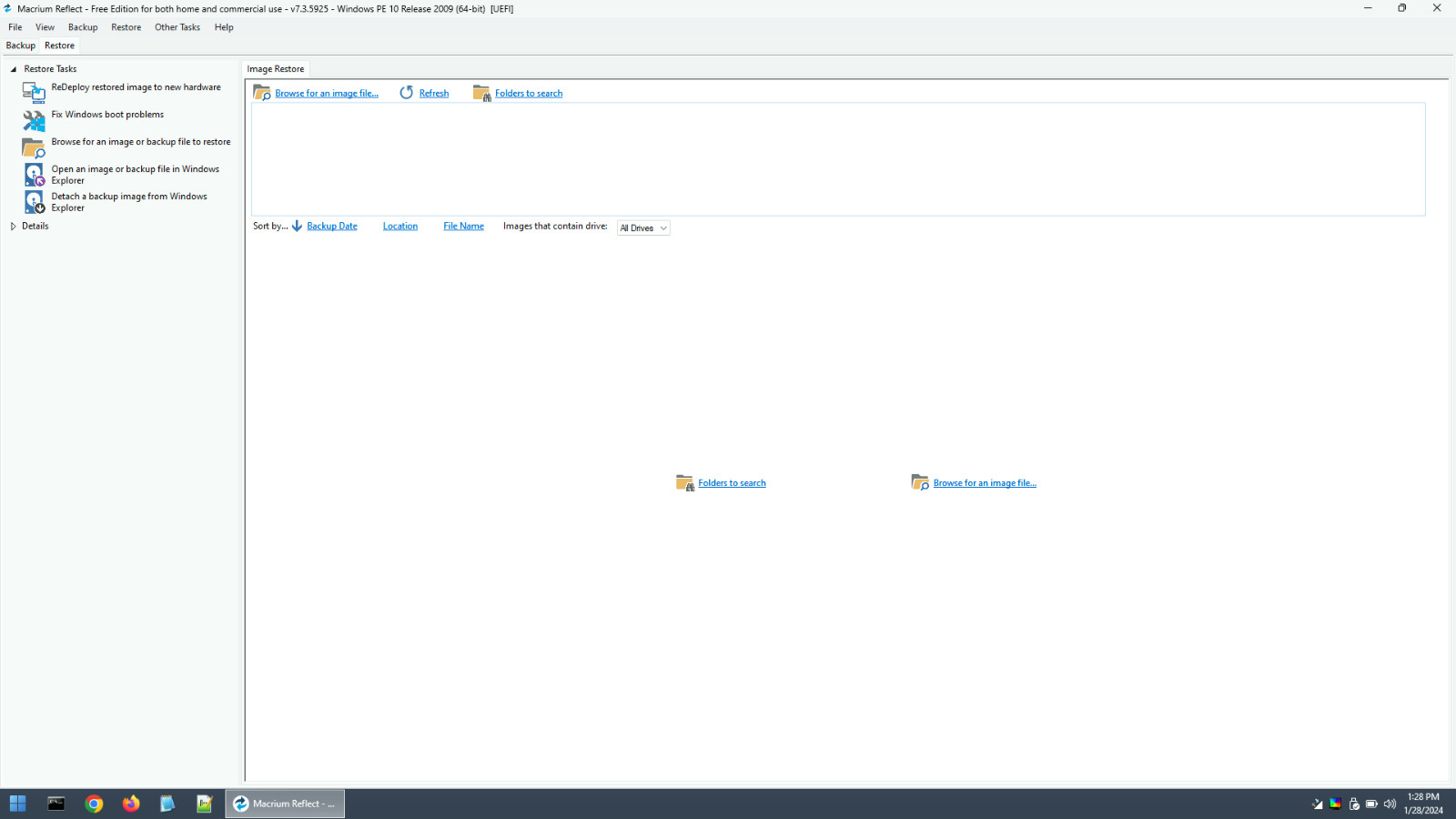Click the Open image in Windows Explorer icon
Image resolution: width=1456 pixels, height=819 pixels.
[x=34, y=175]
